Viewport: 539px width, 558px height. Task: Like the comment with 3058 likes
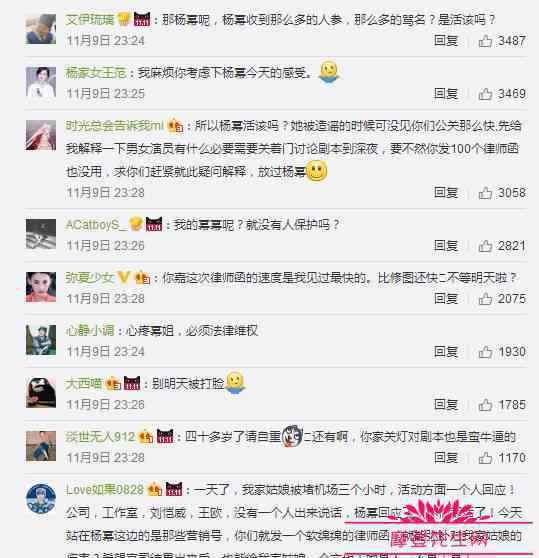[x=485, y=193]
